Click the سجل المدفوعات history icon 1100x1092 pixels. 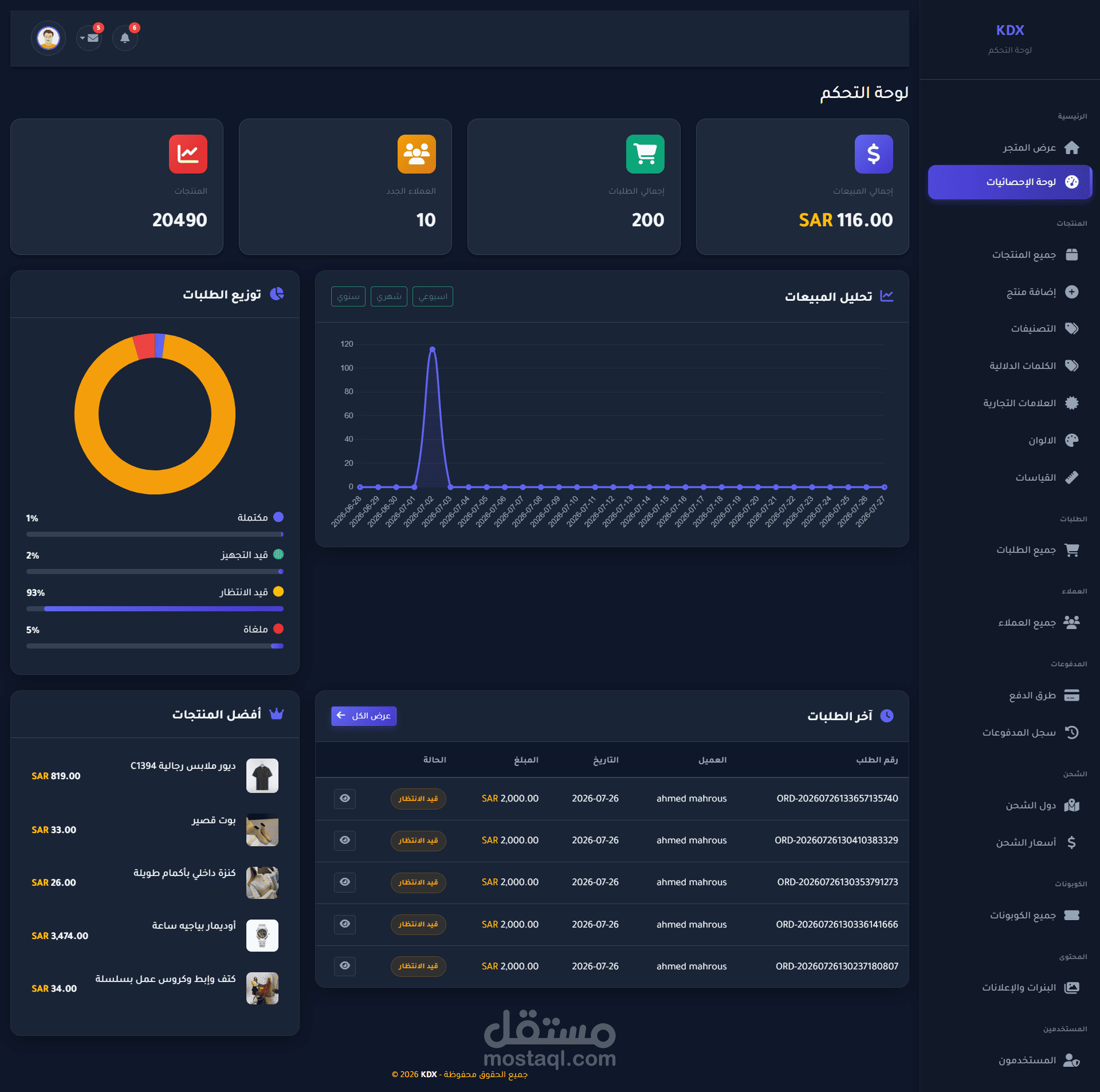pyautogui.click(x=1071, y=732)
